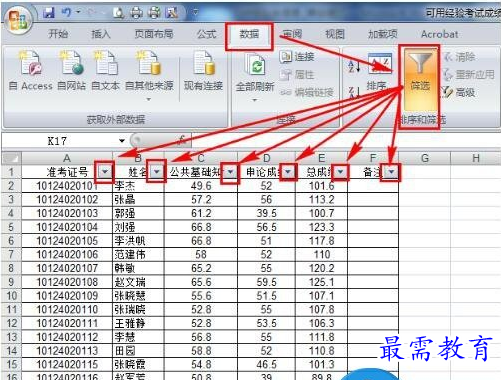
Task: Click the cell with value 46.5
Action: tap(266, 364)
